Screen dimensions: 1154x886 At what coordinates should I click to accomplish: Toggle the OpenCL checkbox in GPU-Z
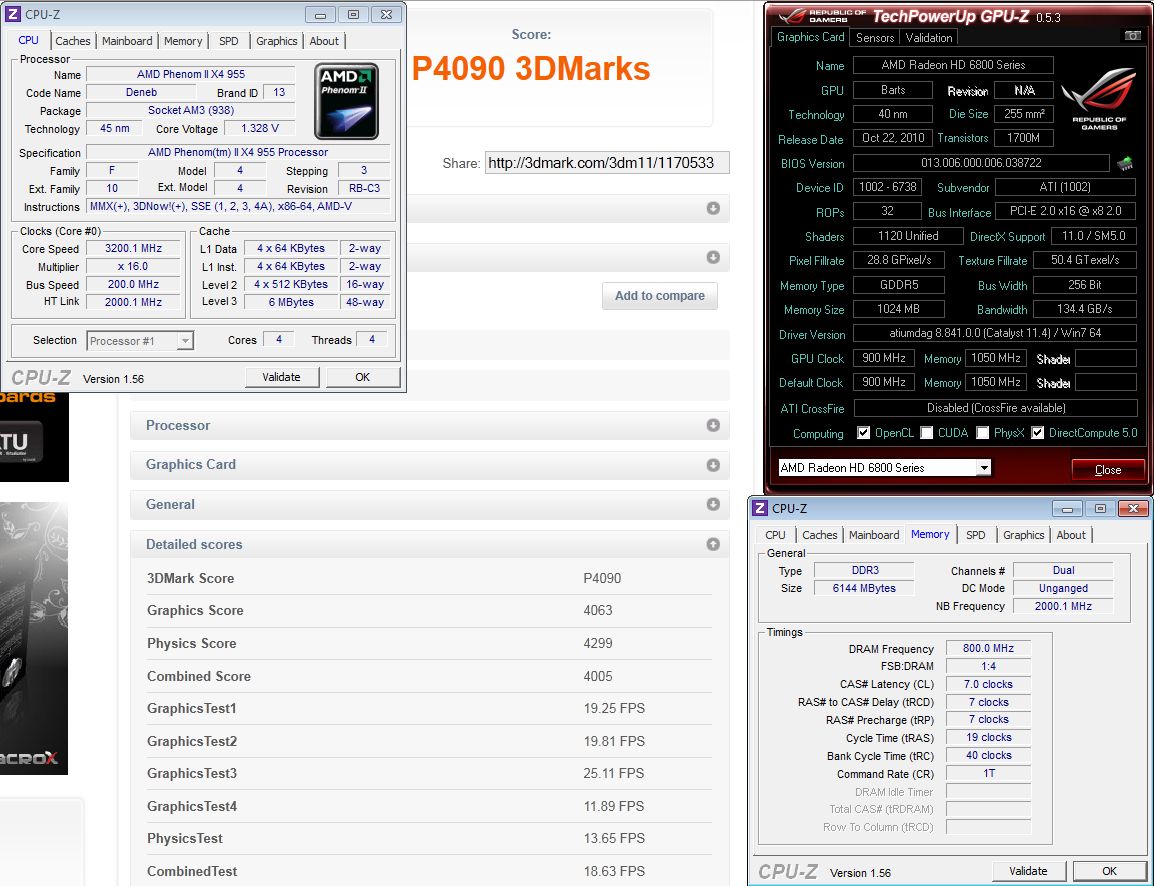pyautogui.click(x=864, y=433)
